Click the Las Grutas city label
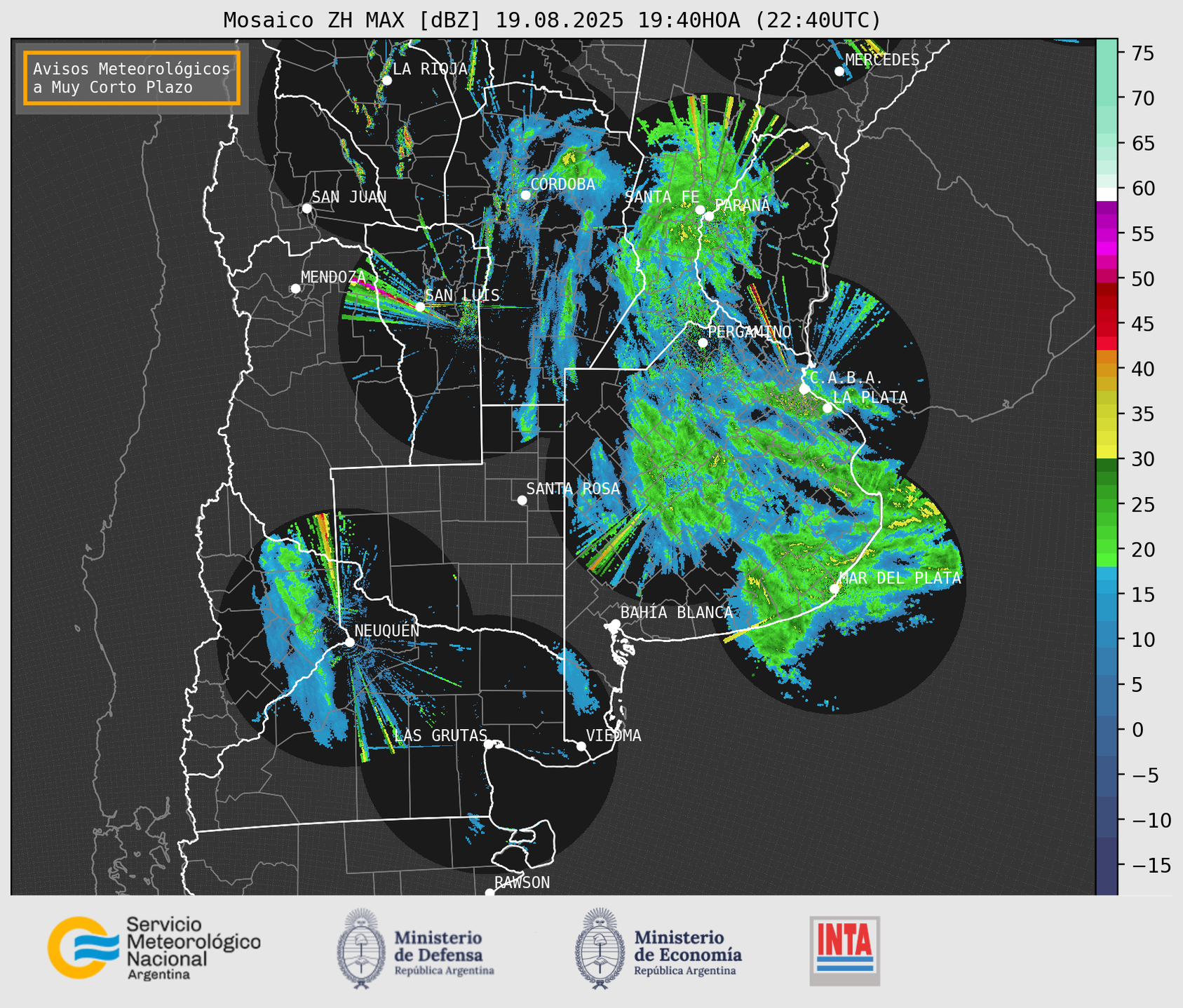The image size is (1183, 1008). tap(440, 735)
